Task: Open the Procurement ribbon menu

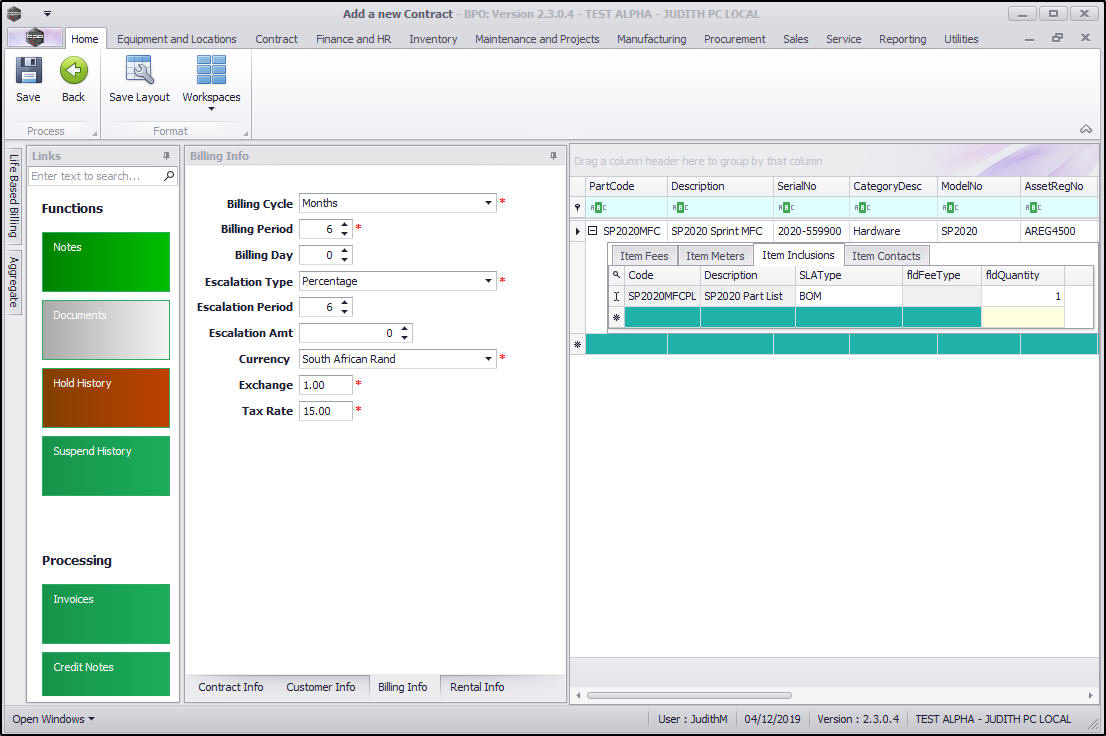Action: point(734,39)
